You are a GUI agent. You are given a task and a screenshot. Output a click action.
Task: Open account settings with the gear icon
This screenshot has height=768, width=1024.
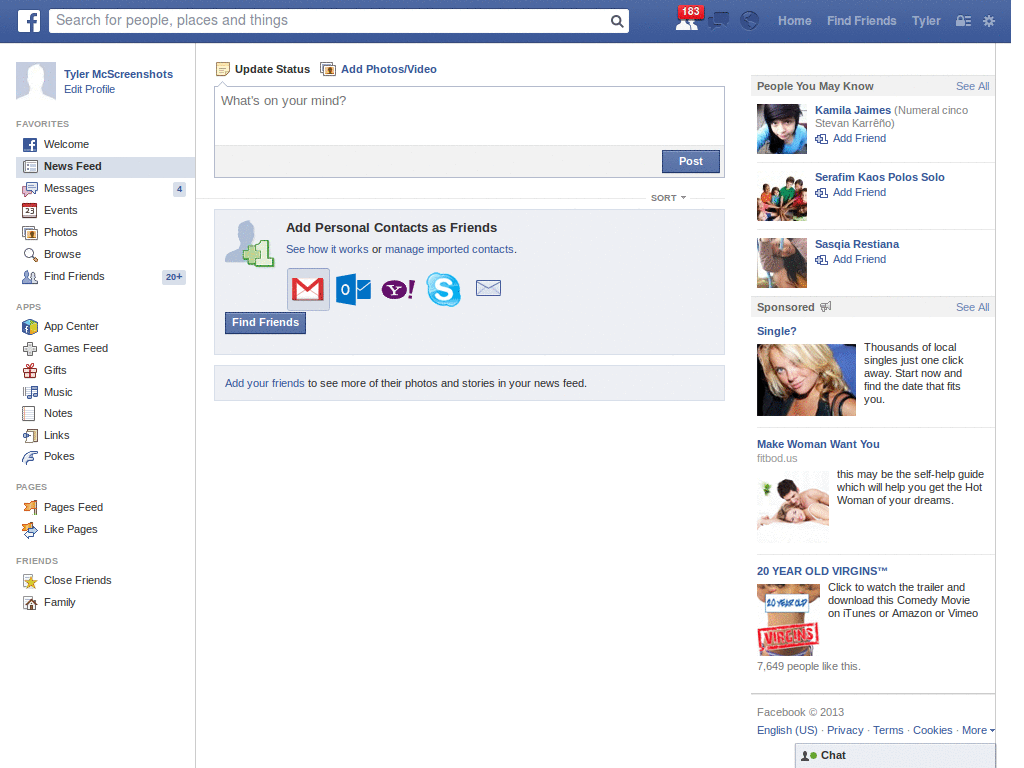pyautogui.click(x=988, y=21)
